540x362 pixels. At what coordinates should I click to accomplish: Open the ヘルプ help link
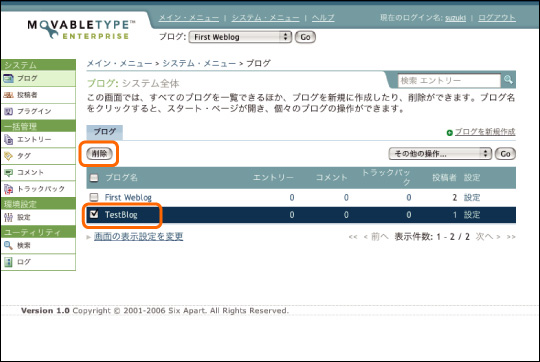[323, 18]
